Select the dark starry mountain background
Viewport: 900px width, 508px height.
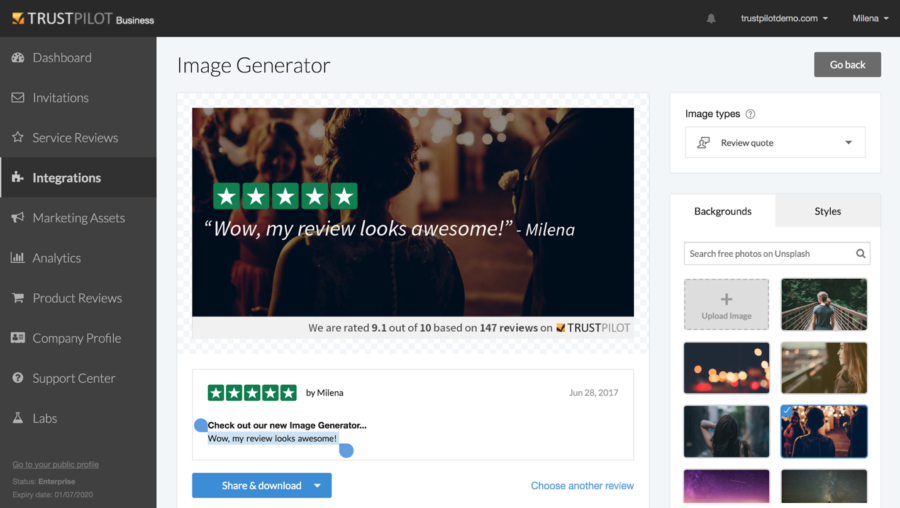[x=824, y=486]
